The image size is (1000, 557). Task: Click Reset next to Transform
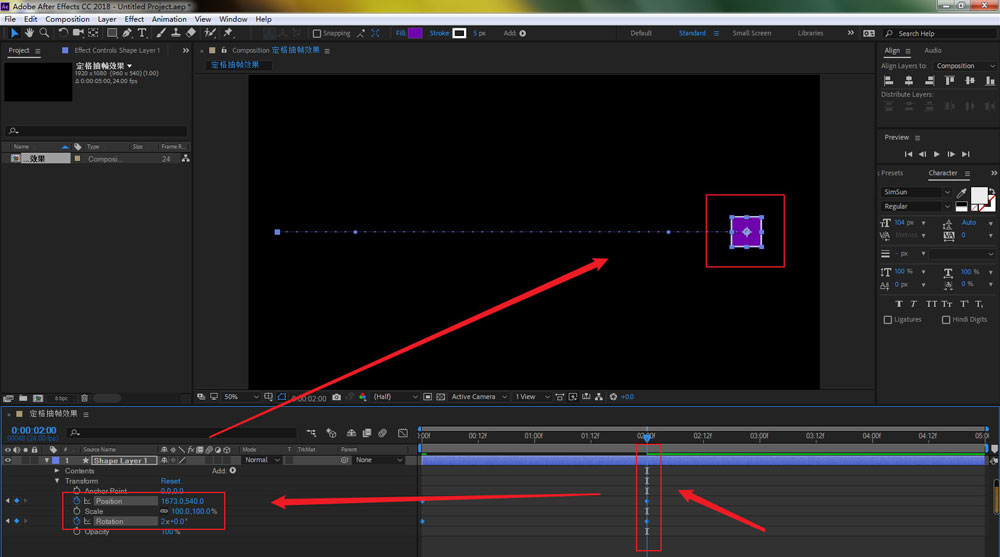170,481
